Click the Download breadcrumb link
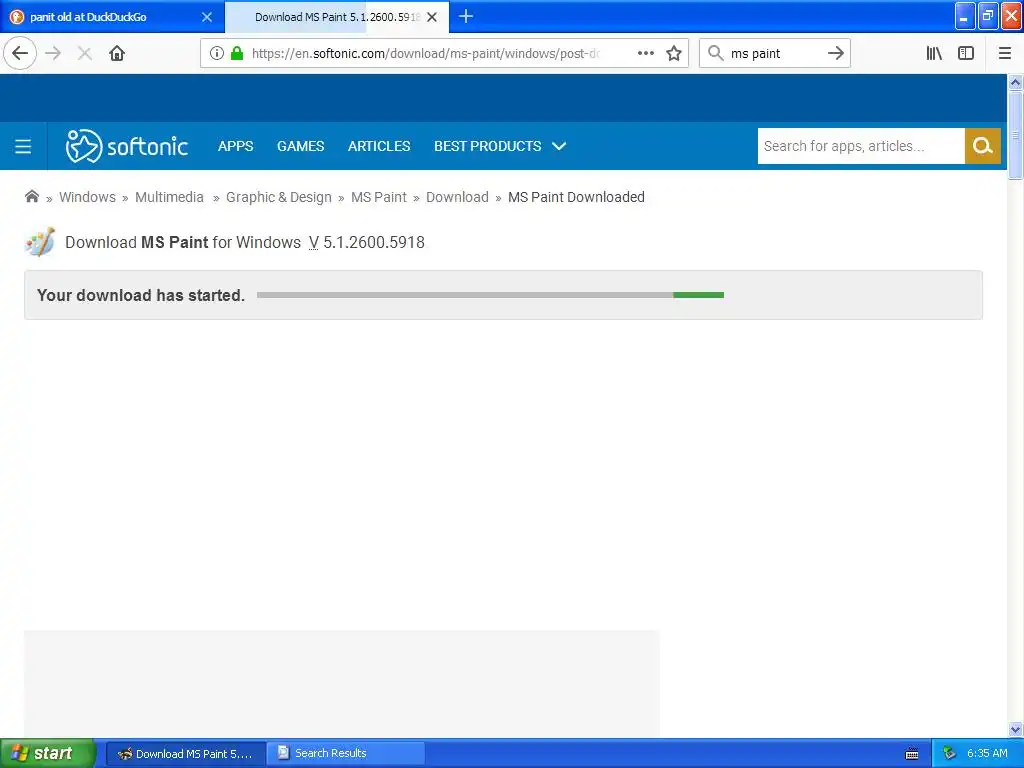This screenshot has height=768, width=1024. coord(457,197)
